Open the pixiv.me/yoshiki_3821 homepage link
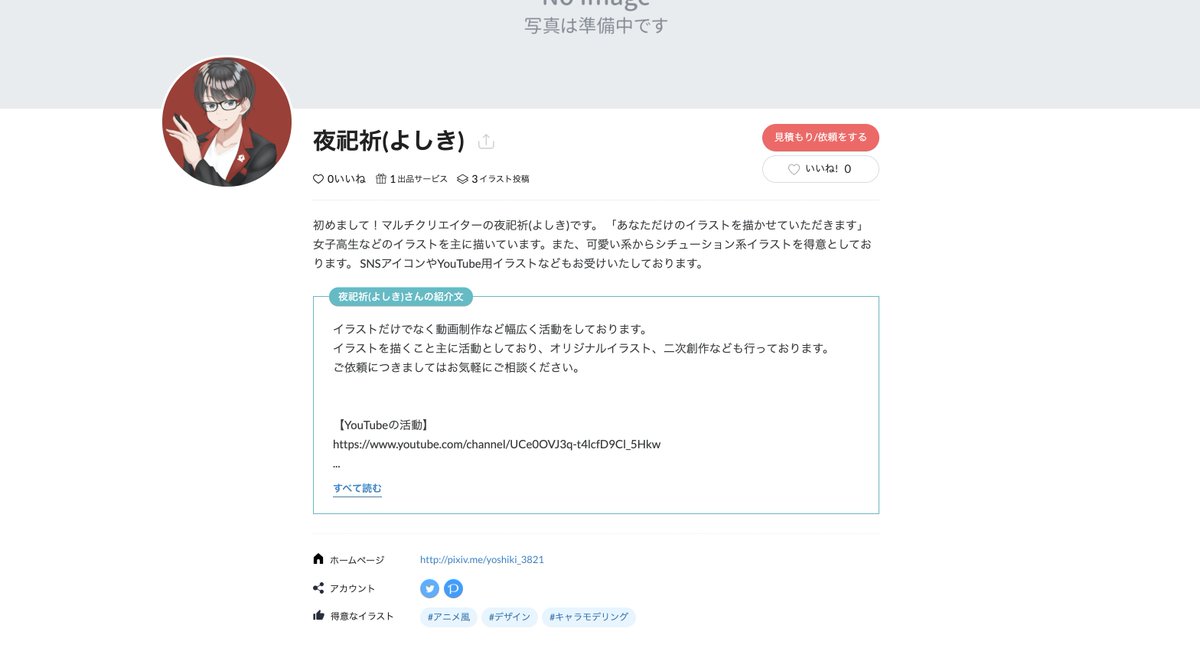This screenshot has height=648, width=1200. tap(482, 560)
